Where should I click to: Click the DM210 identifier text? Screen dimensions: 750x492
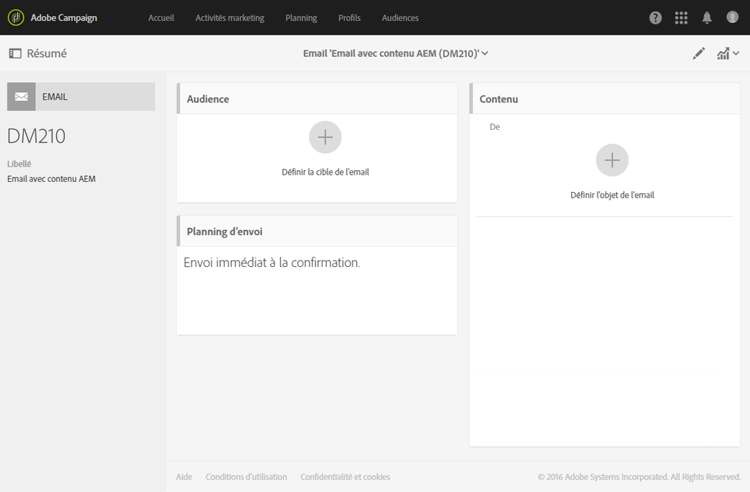click(x=36, y=136)
